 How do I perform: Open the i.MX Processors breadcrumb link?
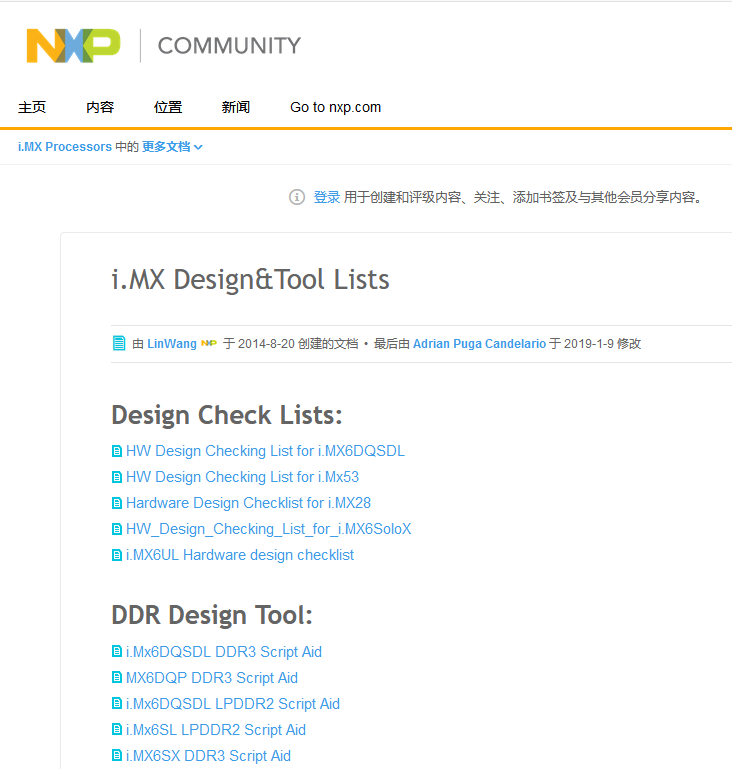(65, 147)
